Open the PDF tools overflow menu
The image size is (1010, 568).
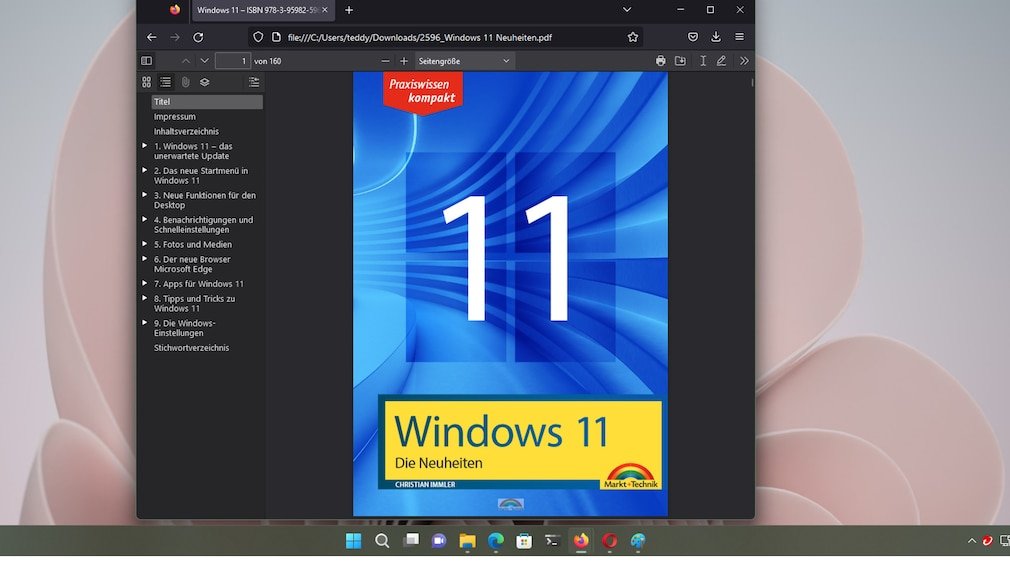(x=744, y=61)
